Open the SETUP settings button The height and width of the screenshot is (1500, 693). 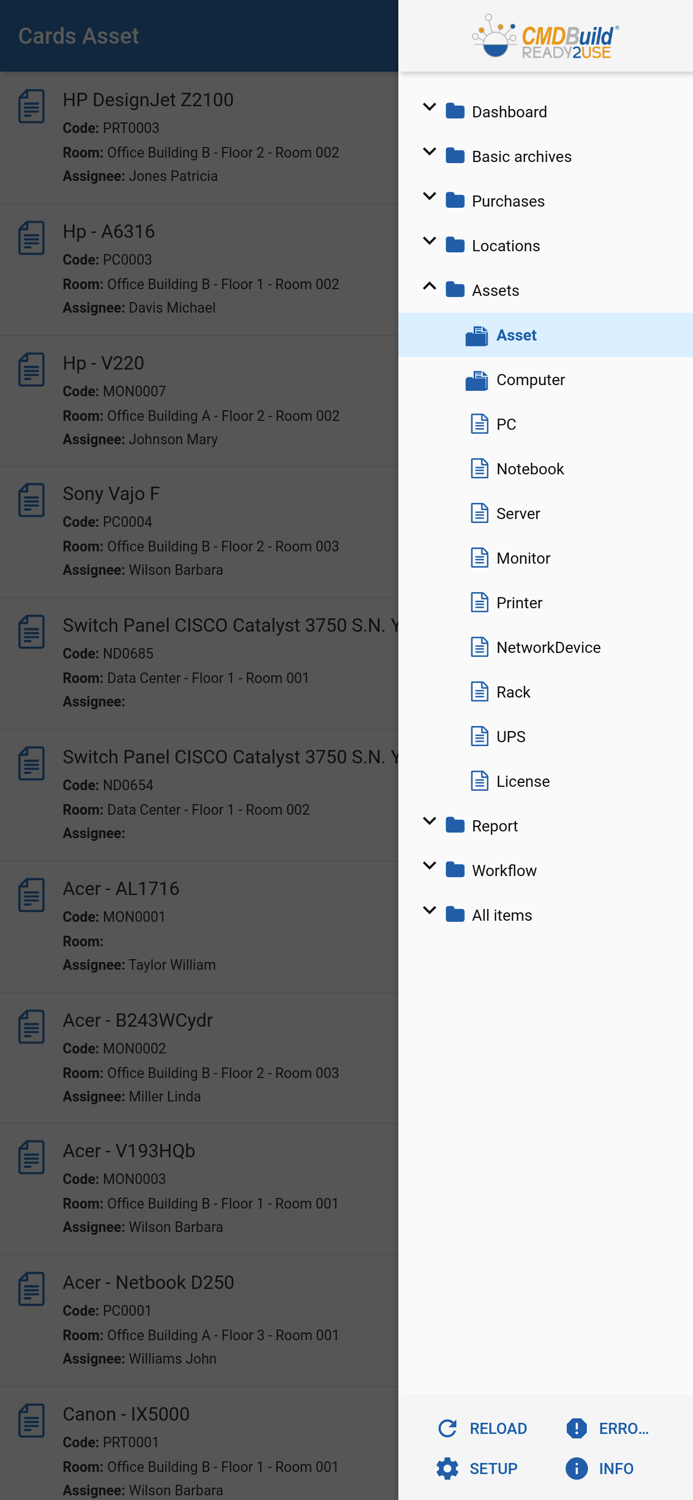click(479, 1469)
